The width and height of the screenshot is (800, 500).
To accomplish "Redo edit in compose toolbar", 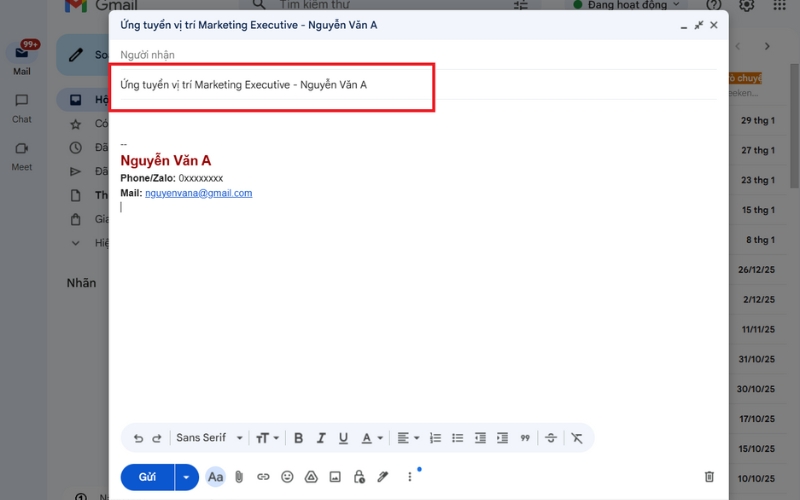I will 157,438.
